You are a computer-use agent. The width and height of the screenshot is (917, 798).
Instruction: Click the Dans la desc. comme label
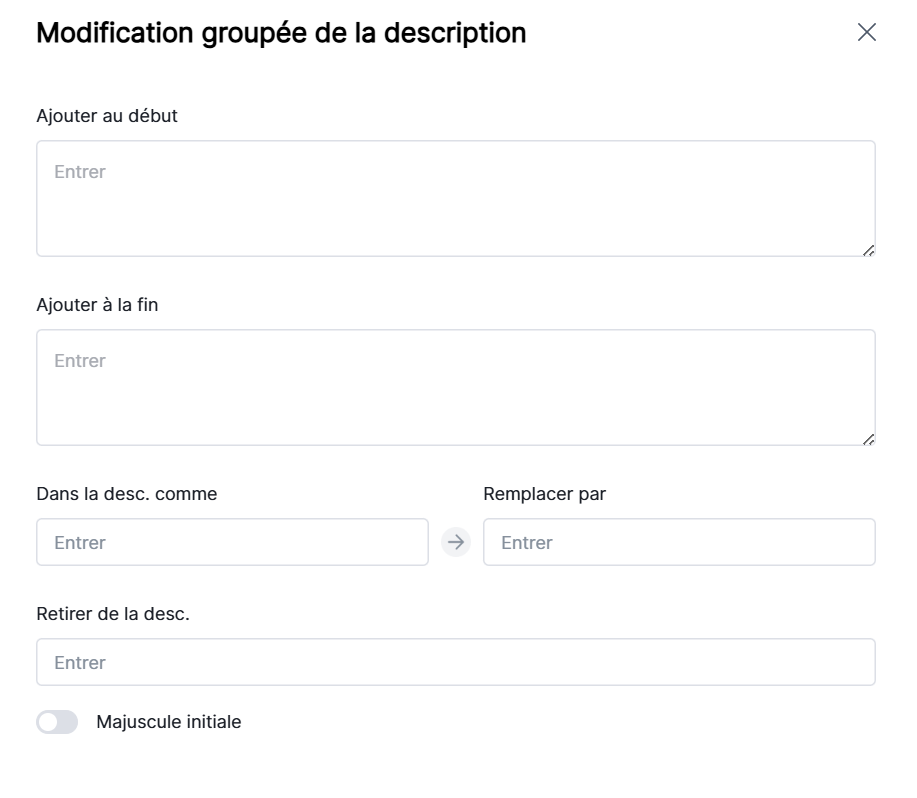click(126, 493)
